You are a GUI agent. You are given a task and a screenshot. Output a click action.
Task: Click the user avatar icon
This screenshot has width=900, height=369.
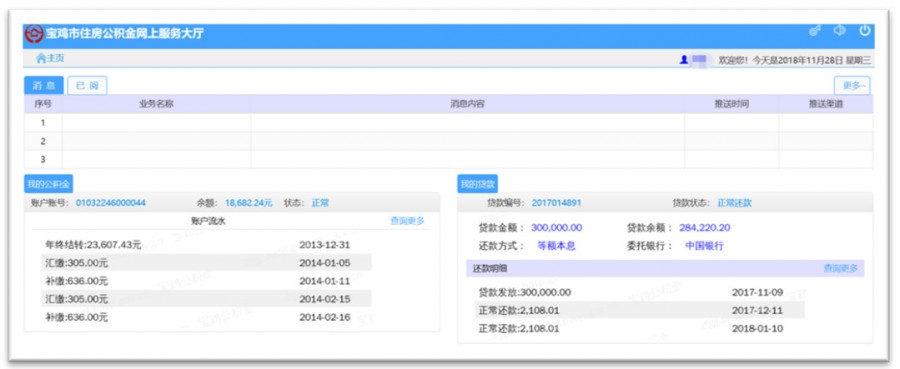(684, 59)
